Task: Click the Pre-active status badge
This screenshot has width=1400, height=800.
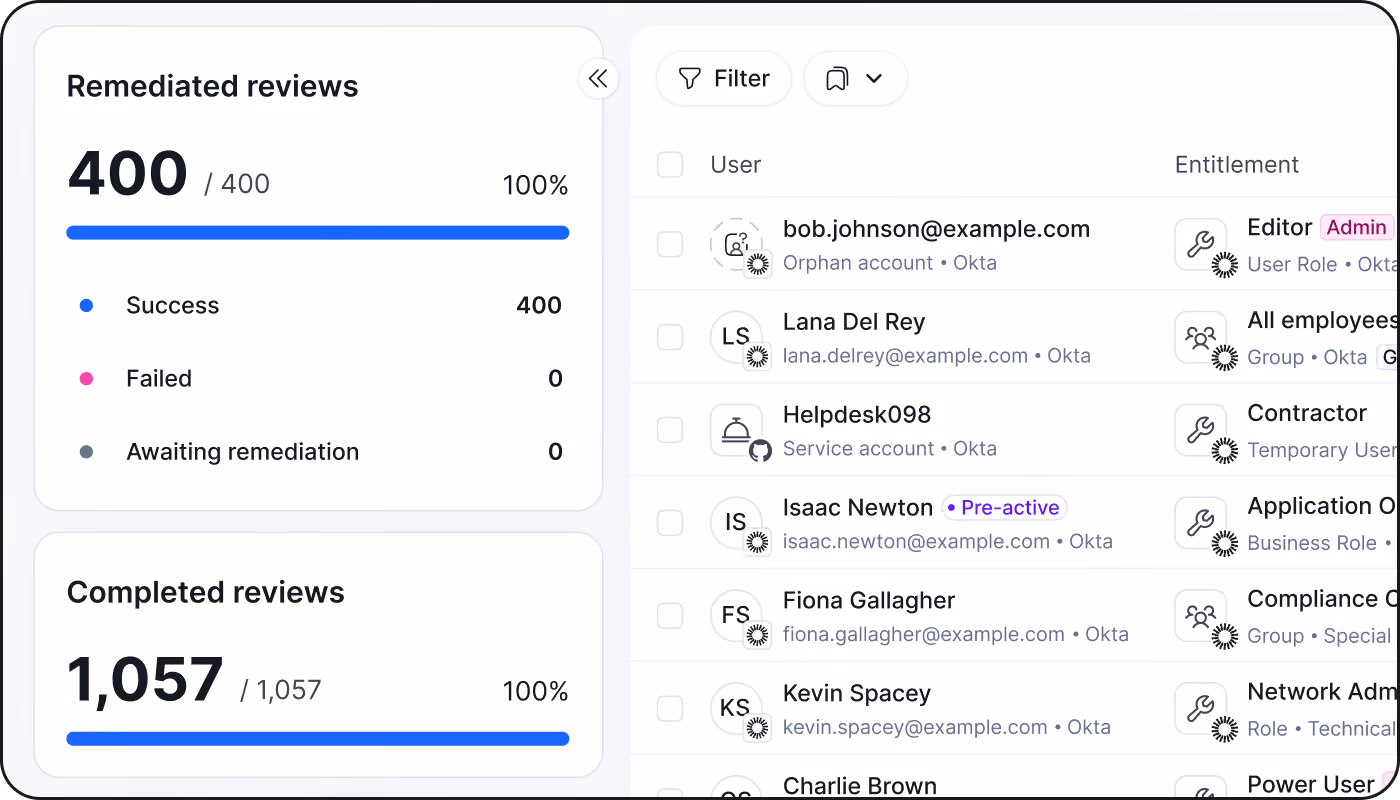Action: (x=1005, y=508)
